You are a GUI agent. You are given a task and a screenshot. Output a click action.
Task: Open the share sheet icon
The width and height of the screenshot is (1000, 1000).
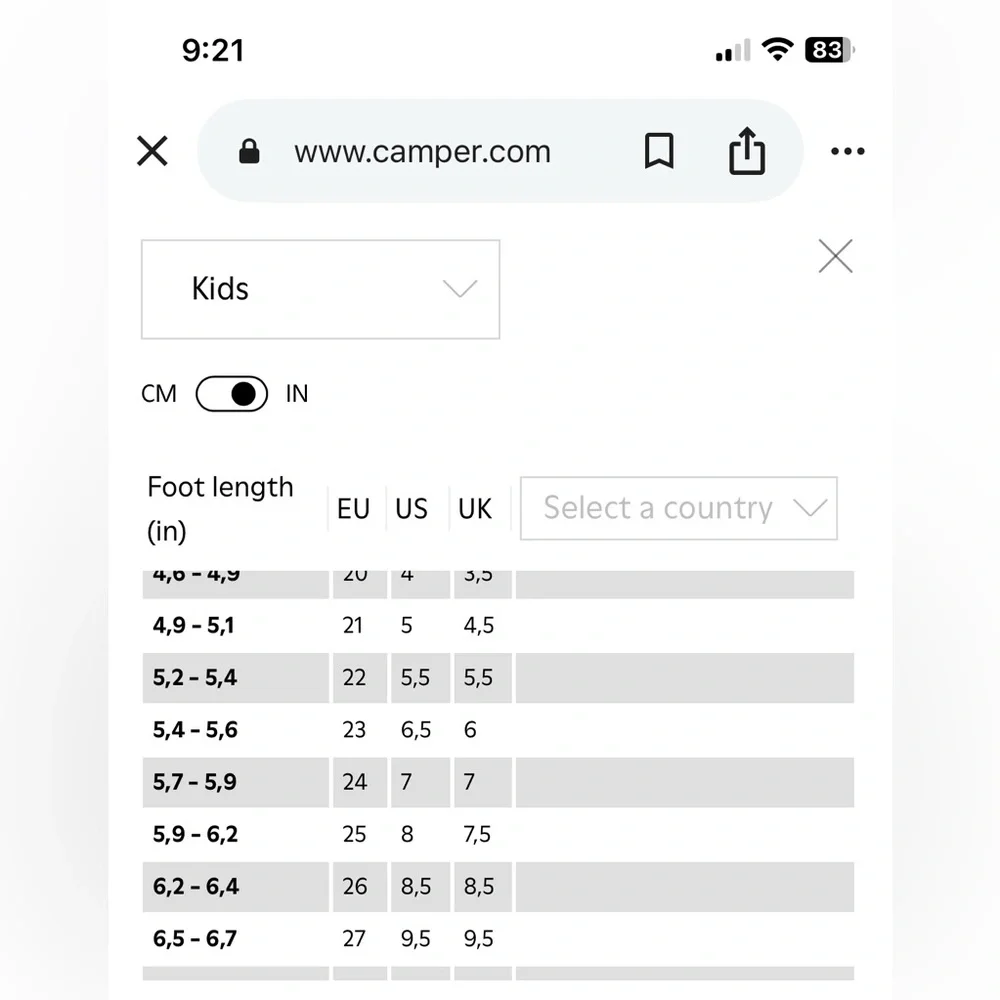(x=747, y=151)
